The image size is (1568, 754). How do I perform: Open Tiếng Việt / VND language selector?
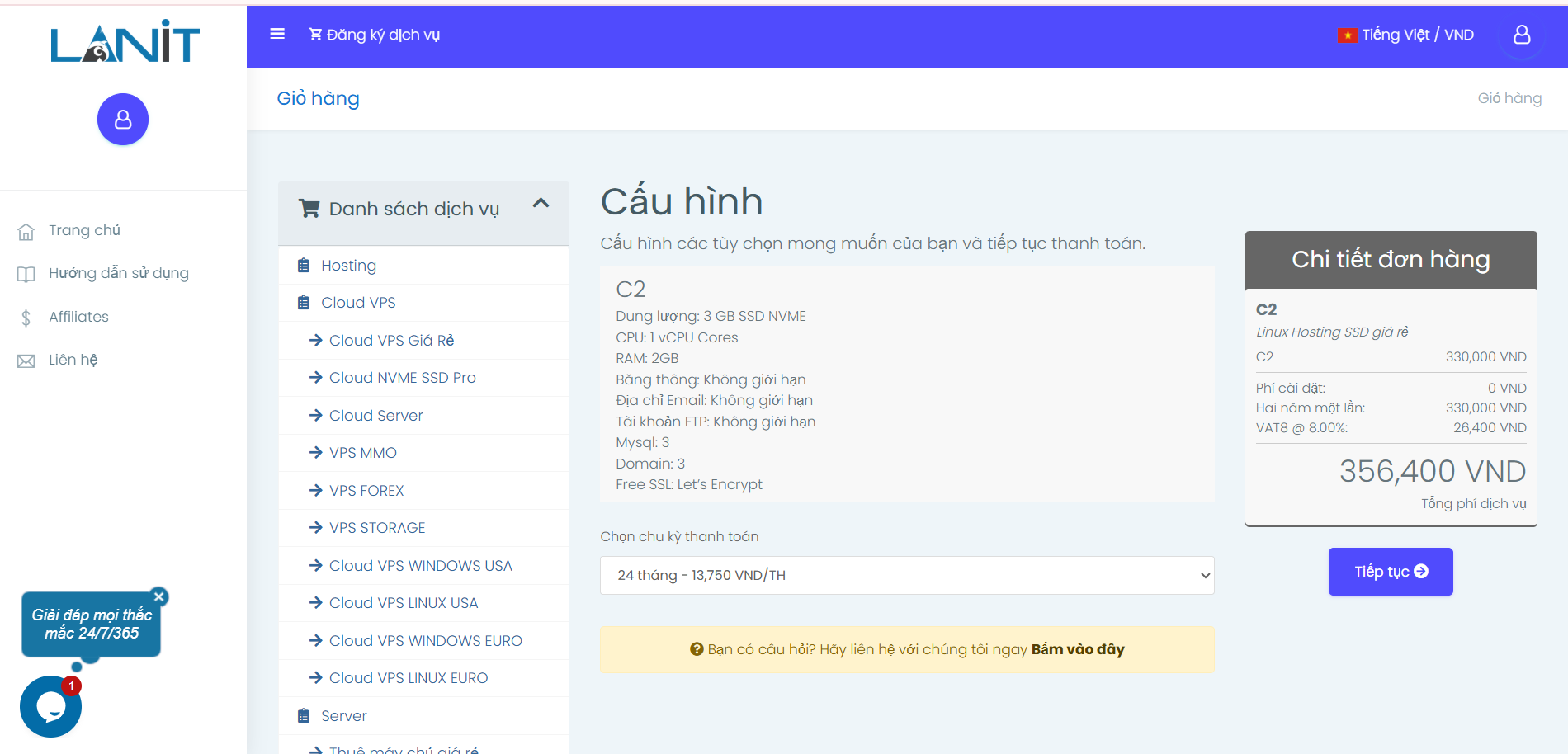click(1416, 35)
